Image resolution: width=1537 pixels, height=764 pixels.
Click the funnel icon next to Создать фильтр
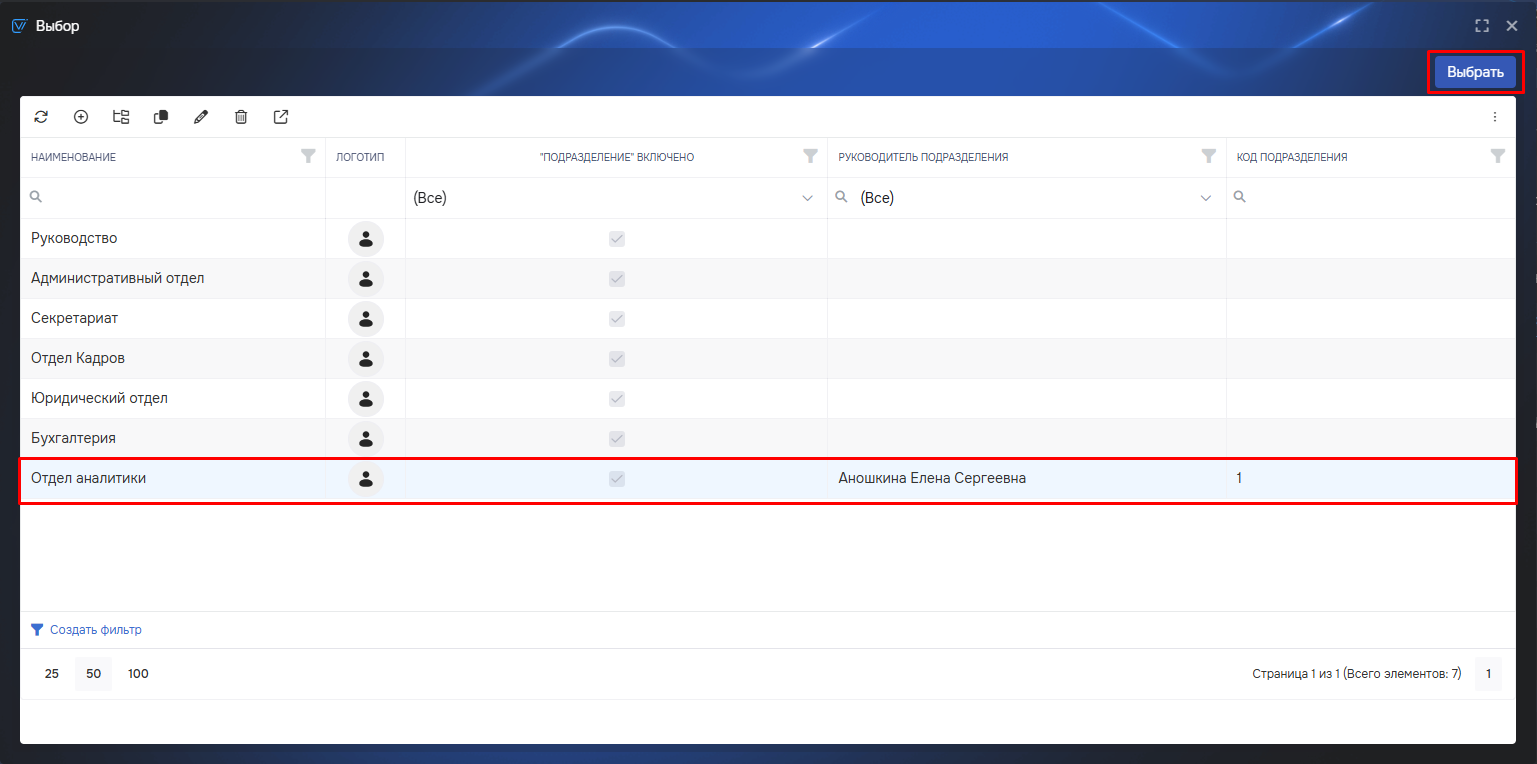coord(37,630)
